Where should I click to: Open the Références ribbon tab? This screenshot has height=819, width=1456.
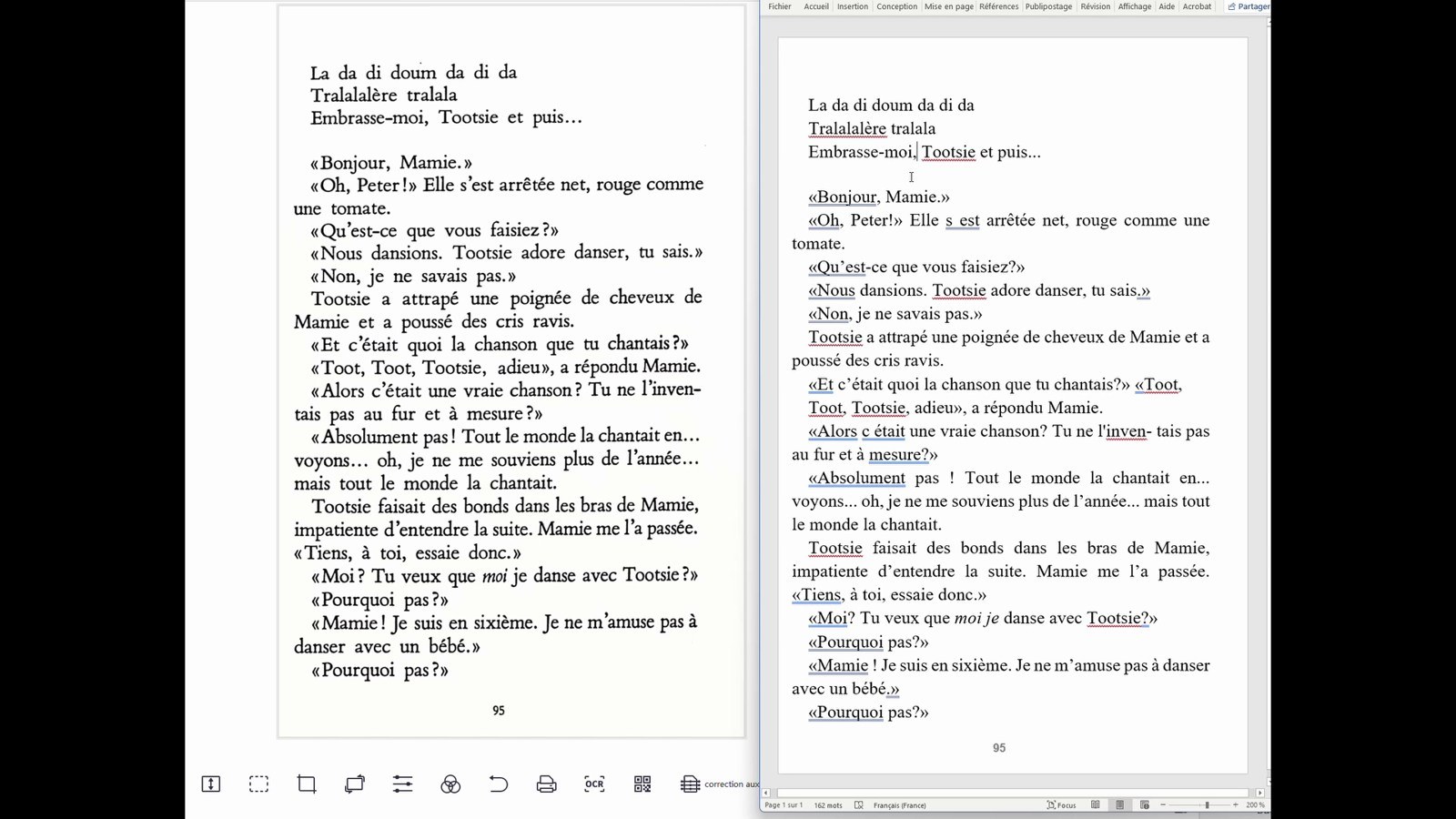(x=999, y=6)
